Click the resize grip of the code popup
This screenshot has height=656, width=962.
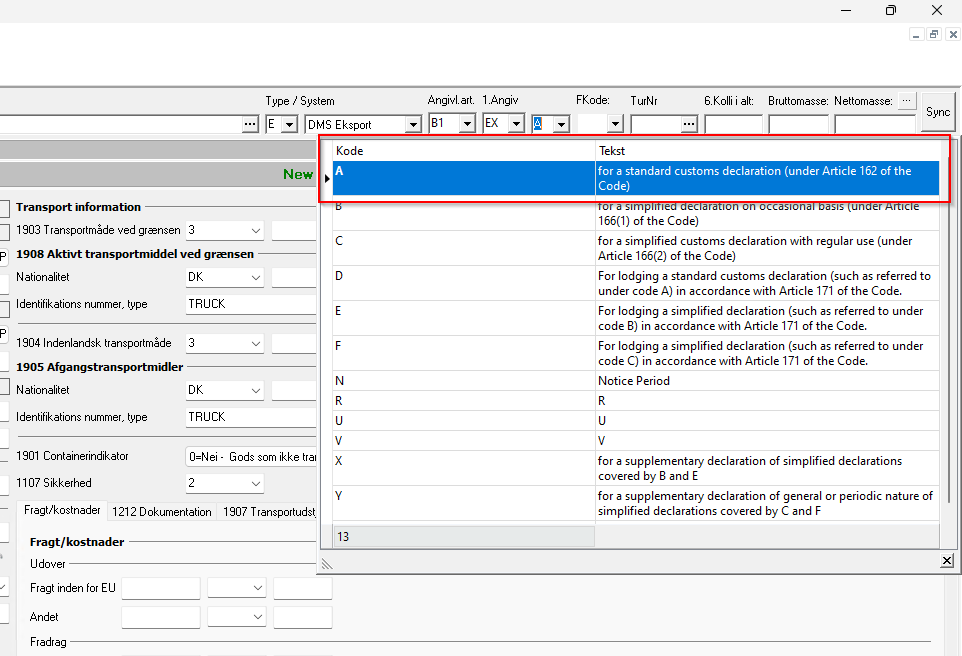(326, 564)
